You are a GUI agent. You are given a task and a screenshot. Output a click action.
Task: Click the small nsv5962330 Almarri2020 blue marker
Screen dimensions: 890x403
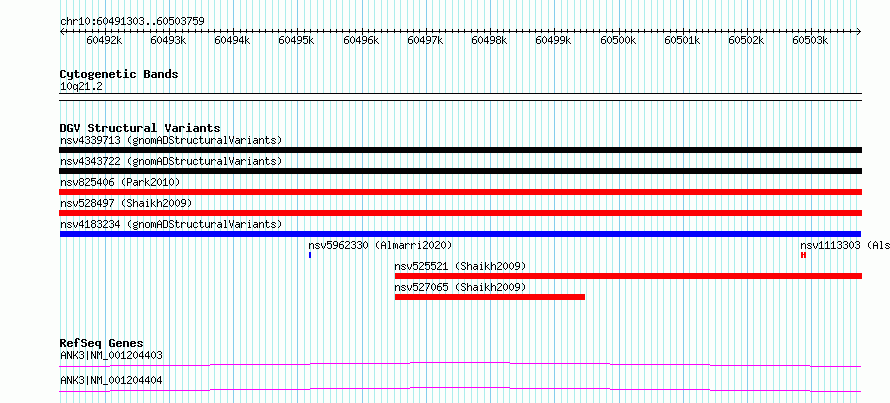[x=310, y=255]
